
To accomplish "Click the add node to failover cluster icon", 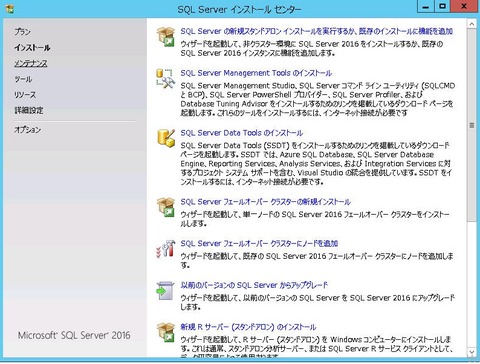I will click(166, 249).
